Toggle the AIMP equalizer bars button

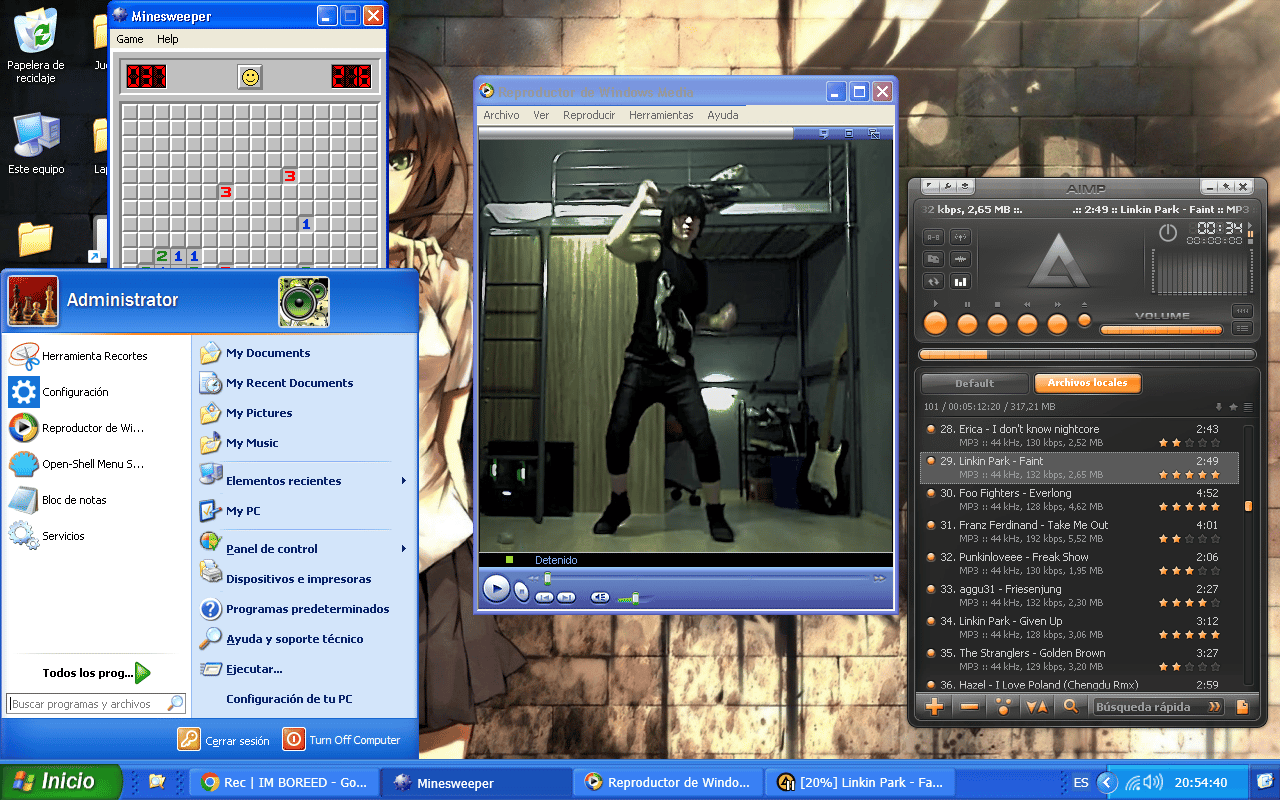[x=959, y=281]
